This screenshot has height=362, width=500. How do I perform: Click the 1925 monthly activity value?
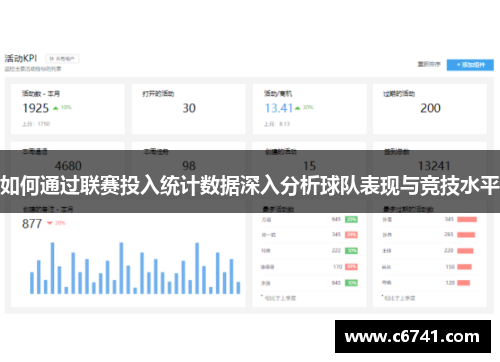36,108
